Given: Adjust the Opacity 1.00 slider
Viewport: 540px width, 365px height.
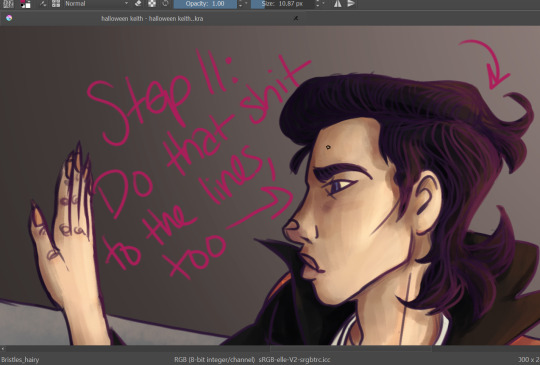Looking at the screenshot, I should [x=205, y=4].
